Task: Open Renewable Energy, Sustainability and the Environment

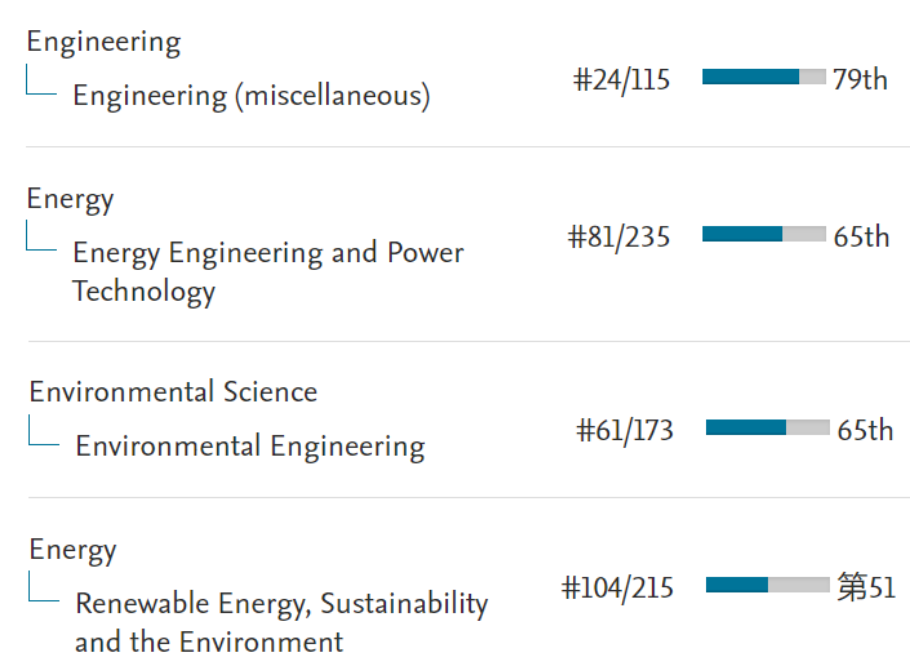Action: pyautogui.click(x=281, y=621)
